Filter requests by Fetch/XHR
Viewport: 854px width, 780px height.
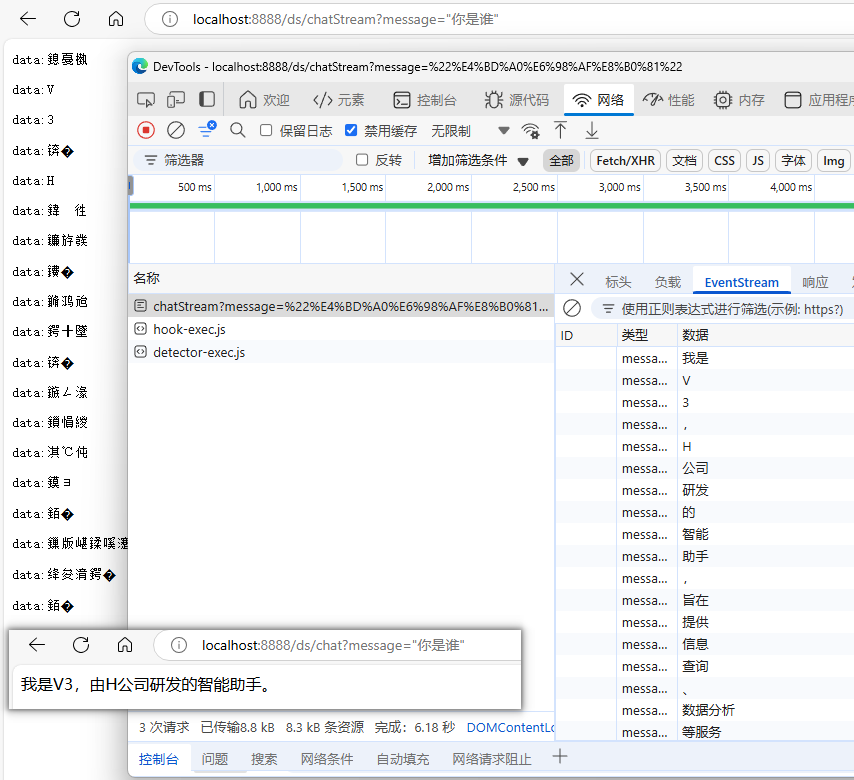tap(625, 160)
